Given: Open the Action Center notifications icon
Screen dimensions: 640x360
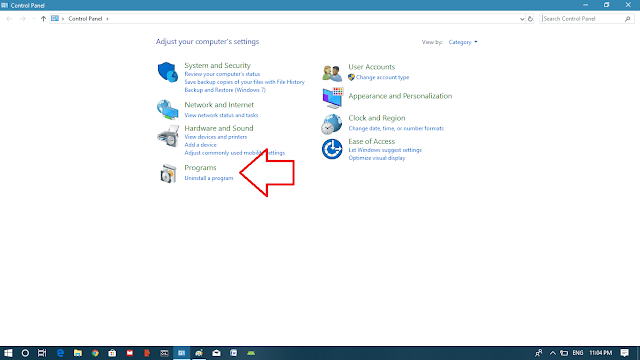Looking at the screenshot, I should pos(624,353).
